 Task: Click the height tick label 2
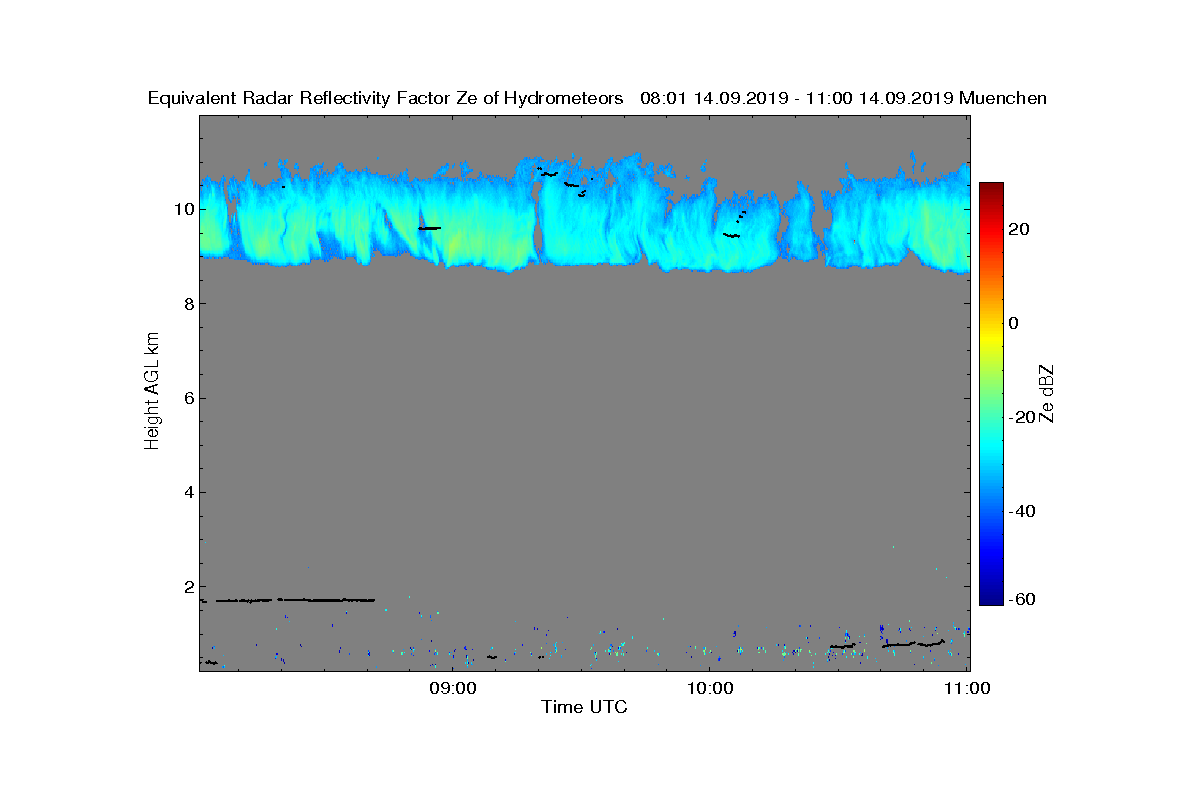188,586
